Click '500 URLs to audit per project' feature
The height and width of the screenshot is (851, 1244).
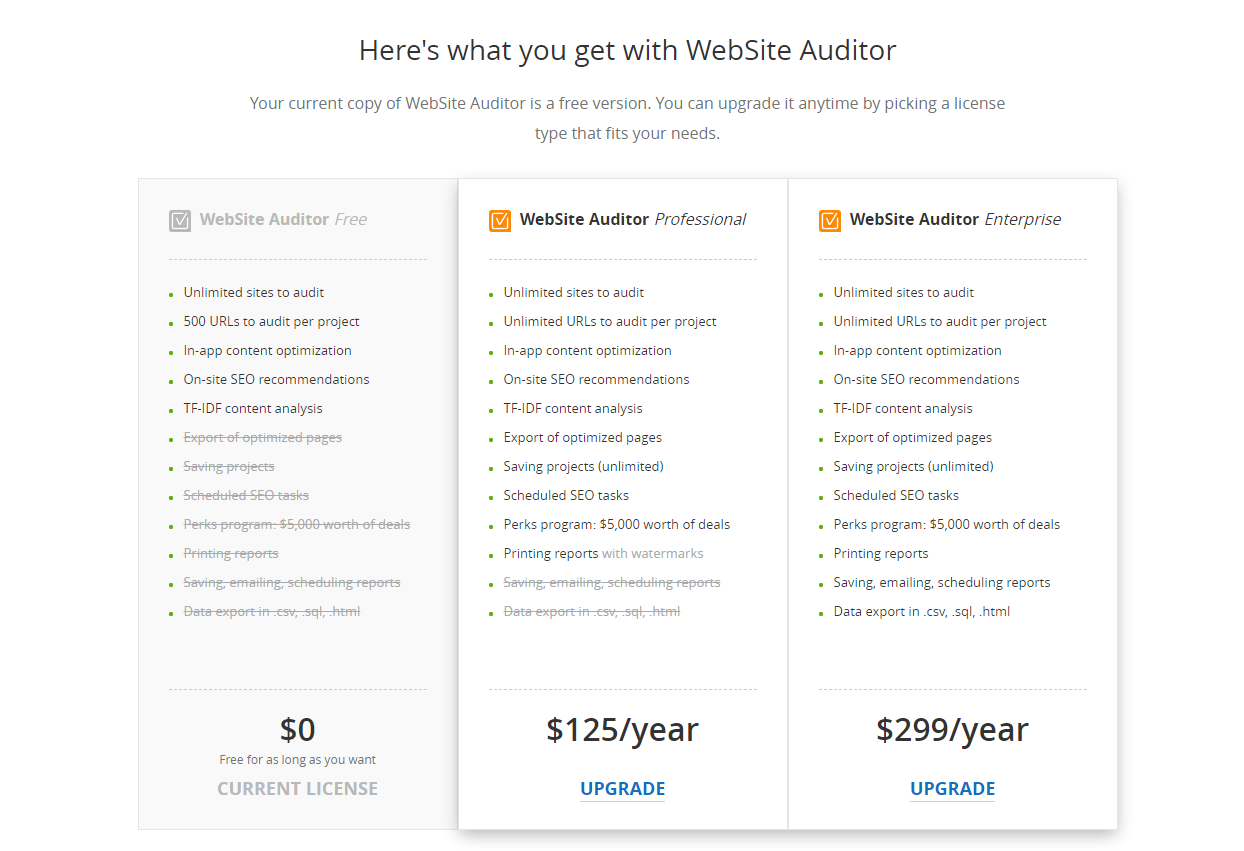[272, 321]
